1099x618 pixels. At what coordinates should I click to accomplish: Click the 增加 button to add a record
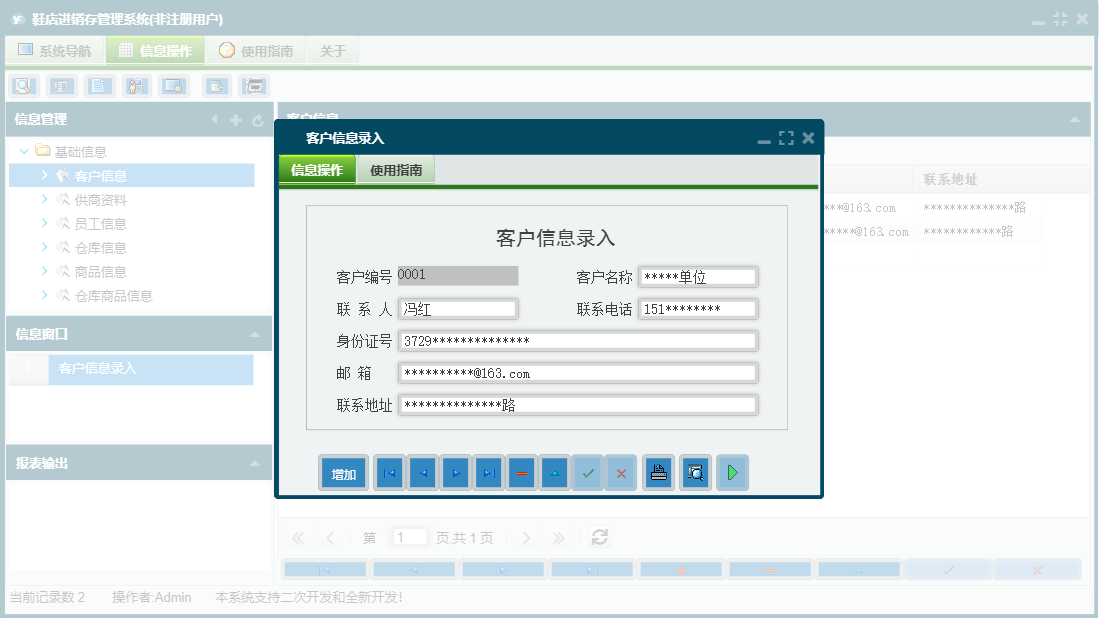[x=343, y=472]
